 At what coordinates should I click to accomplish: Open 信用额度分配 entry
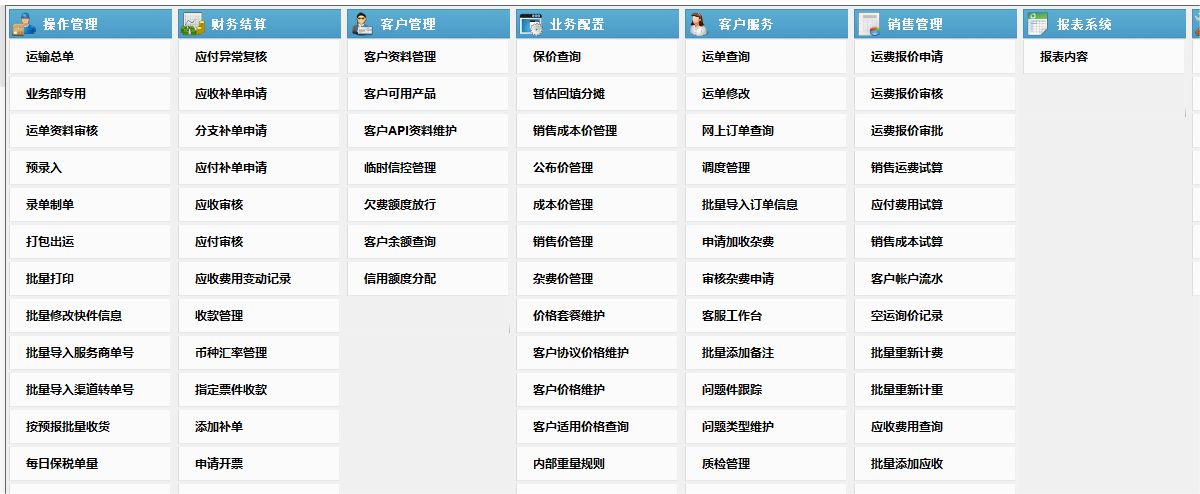tap(400, 279)
